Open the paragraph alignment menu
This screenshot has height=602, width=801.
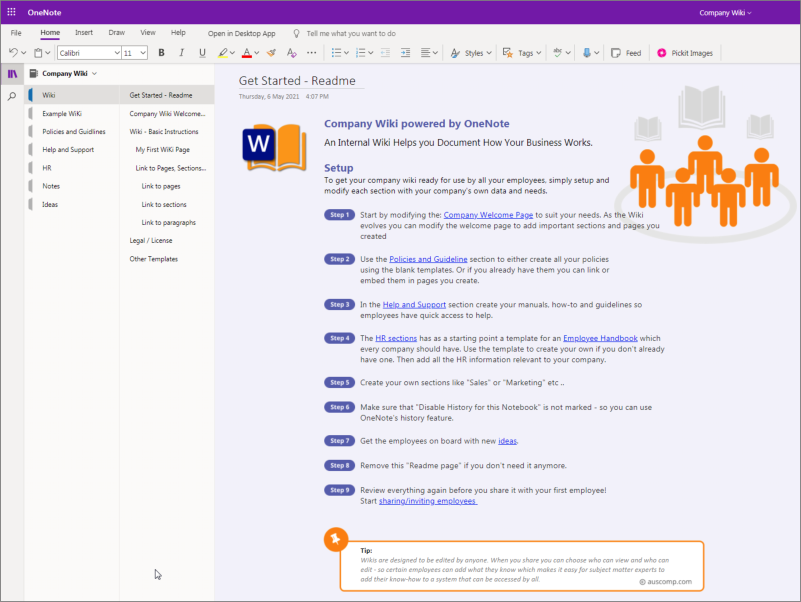point(429,53)
